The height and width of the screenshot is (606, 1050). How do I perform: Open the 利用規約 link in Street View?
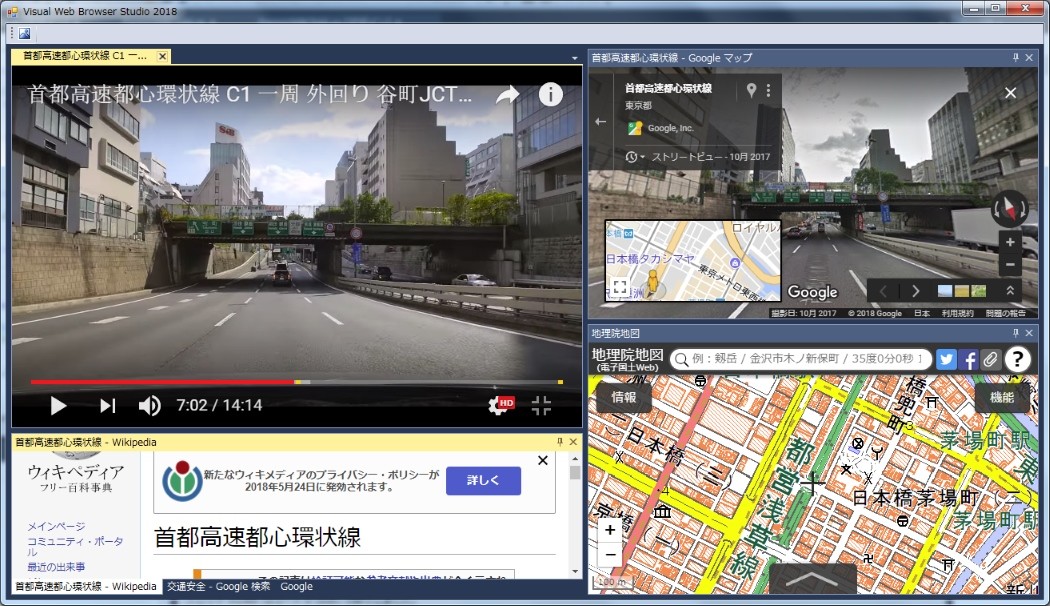coord(957,313)
